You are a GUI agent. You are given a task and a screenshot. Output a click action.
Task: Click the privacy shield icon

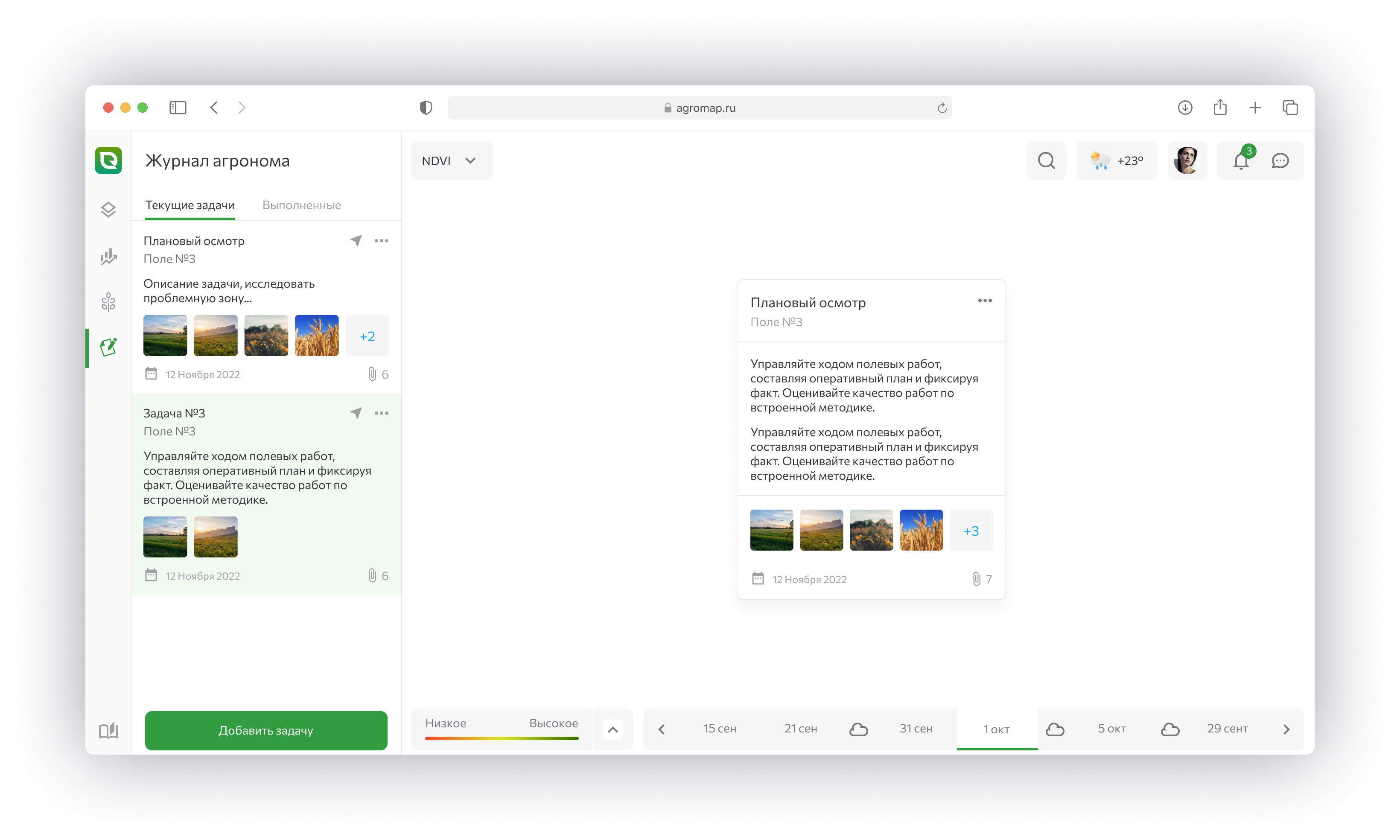[x=426, y=108]
